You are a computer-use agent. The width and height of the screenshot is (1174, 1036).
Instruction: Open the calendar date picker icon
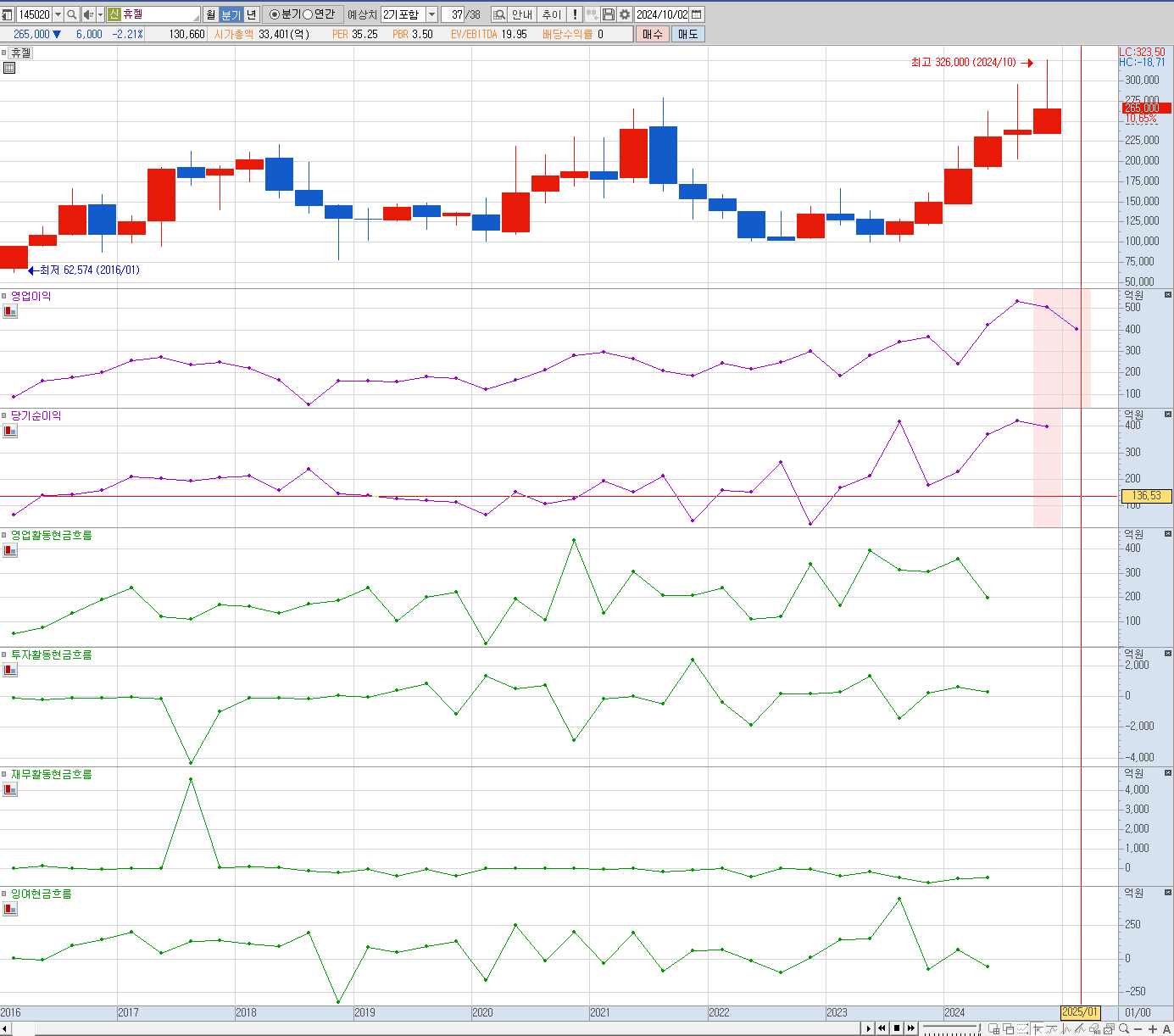tap(697, 14)
